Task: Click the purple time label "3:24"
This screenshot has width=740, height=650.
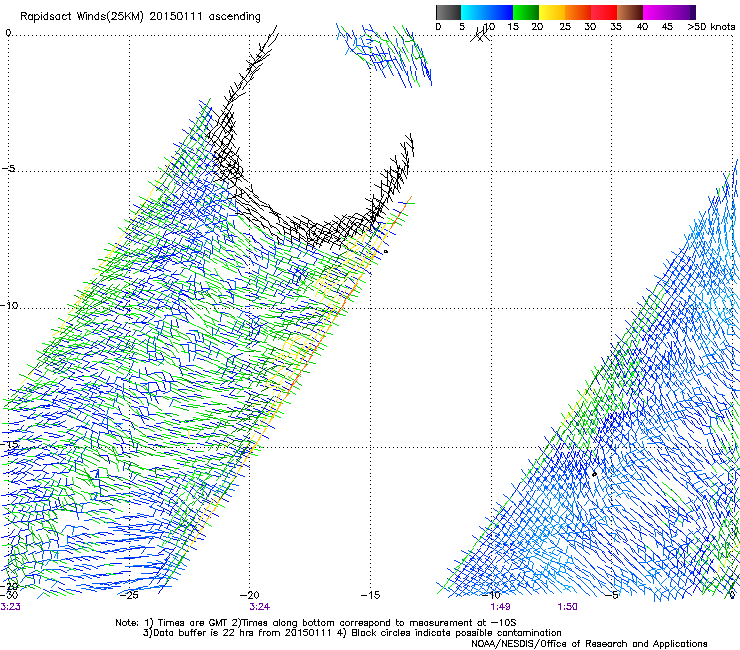Action: coord(260,607)
